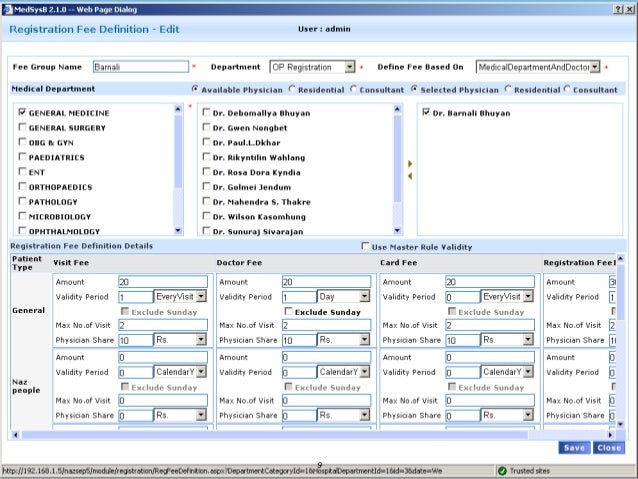This screenshot has height=479, width=638.
Task: Select Consultant radio next to Available Physician
Action: 353,89
